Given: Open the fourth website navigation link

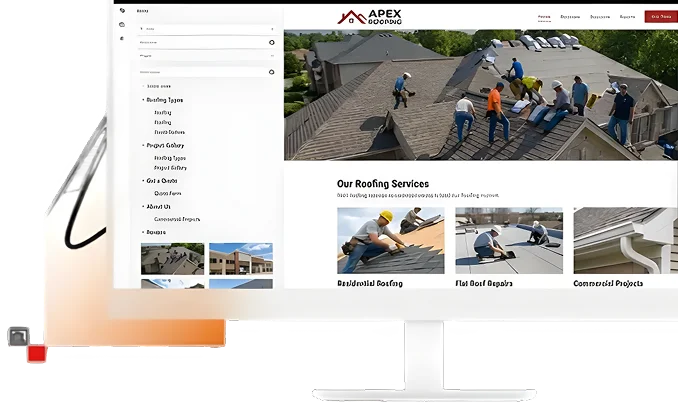Looking at the screenshot, I should coord(627,17).
